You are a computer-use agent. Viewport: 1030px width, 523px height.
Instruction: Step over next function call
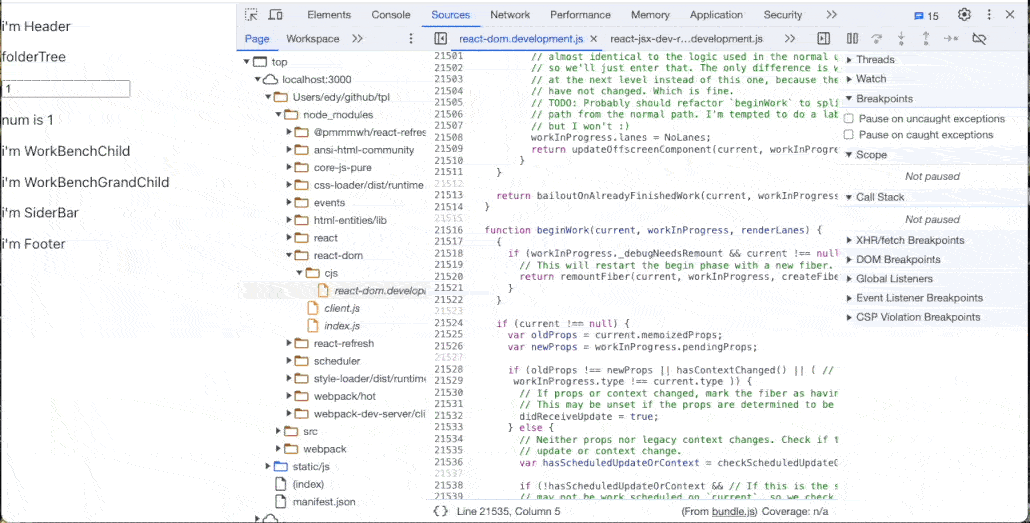(x=876, y=39)
